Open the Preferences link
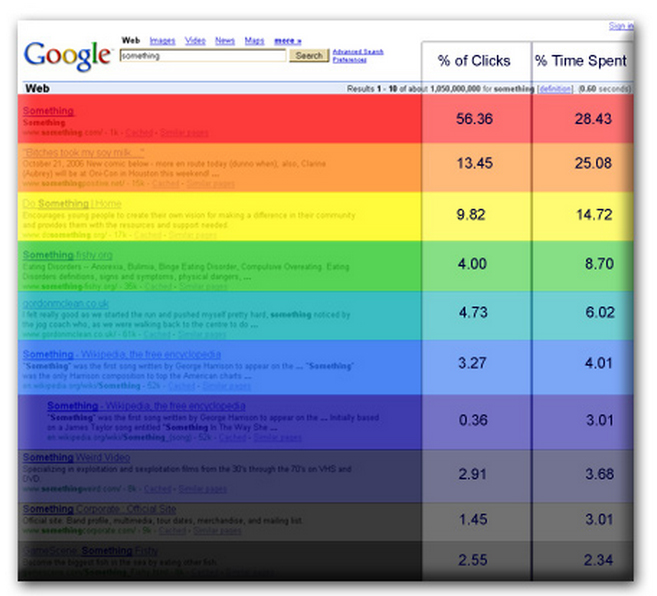657x596 pixels. (349, 60)
